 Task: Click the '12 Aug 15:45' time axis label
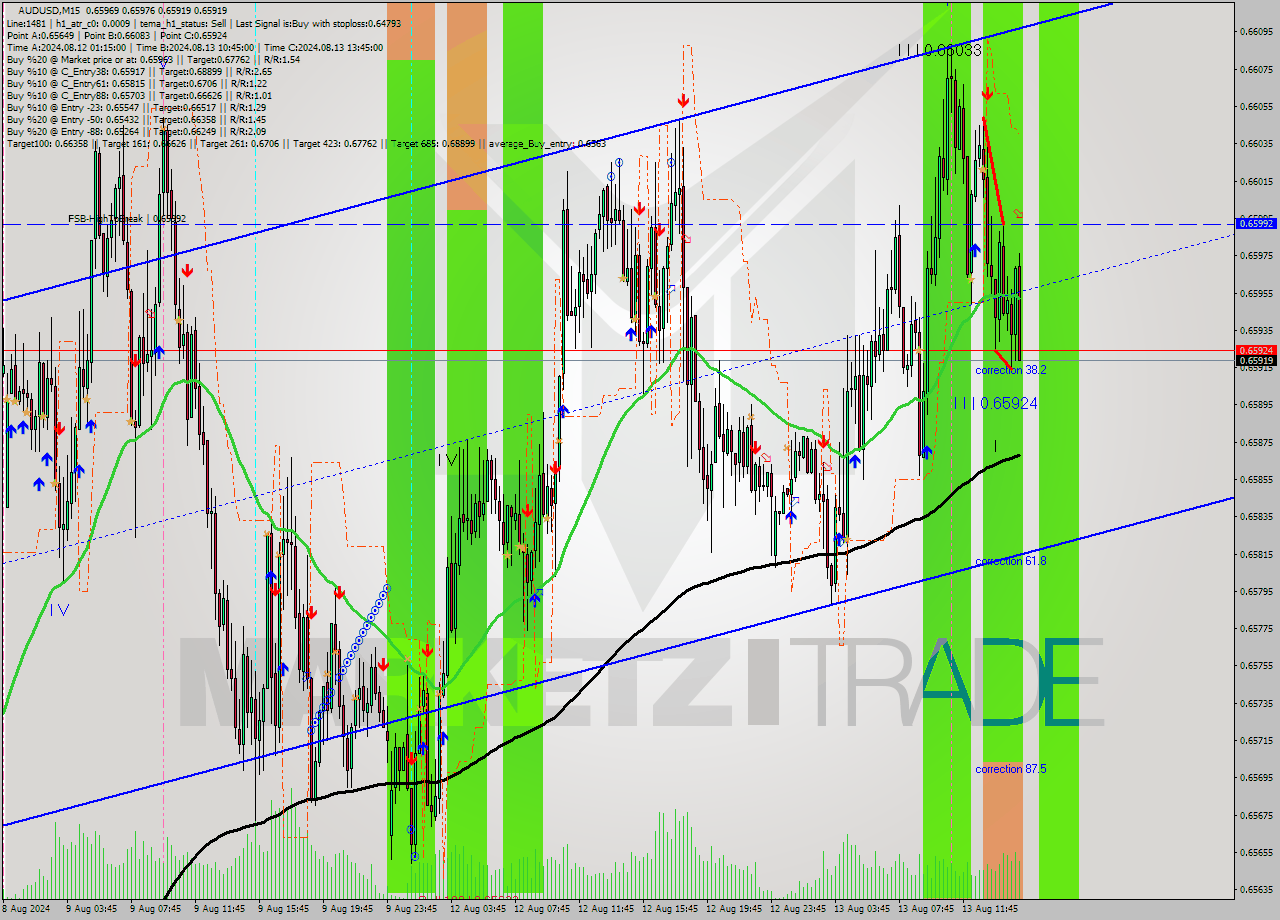[x=671, y=909]
